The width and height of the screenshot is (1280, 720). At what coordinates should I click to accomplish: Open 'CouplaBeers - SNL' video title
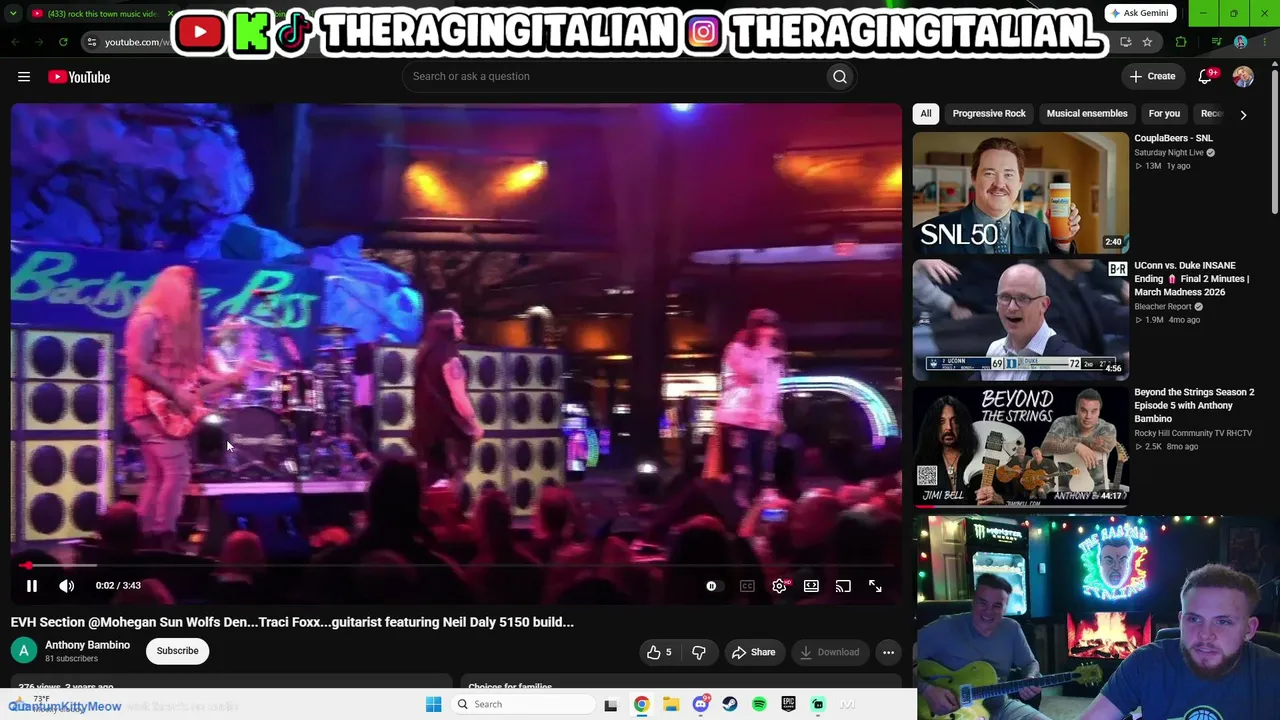pos(1173,138)
